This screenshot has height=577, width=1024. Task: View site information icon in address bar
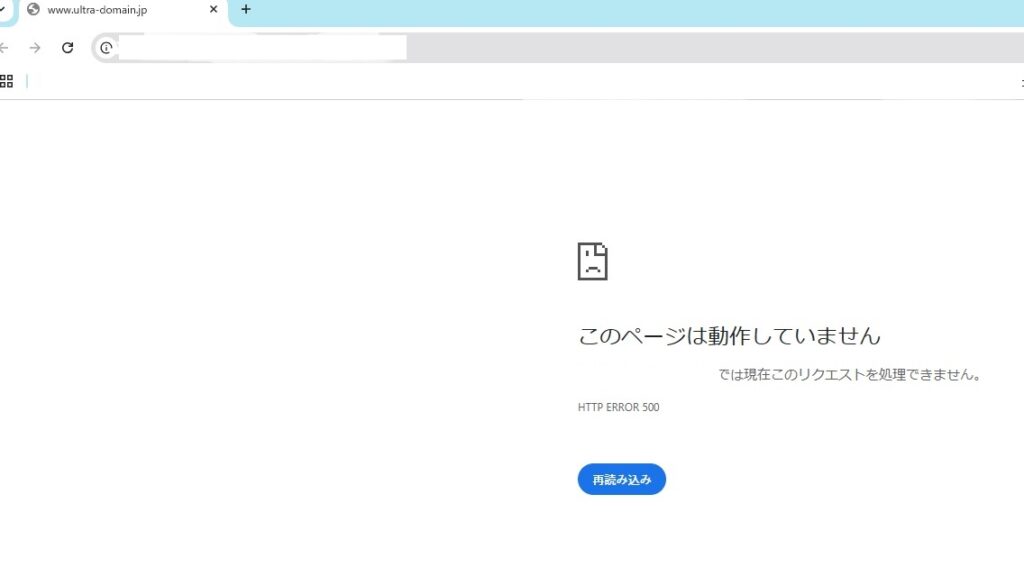(106, 48)
